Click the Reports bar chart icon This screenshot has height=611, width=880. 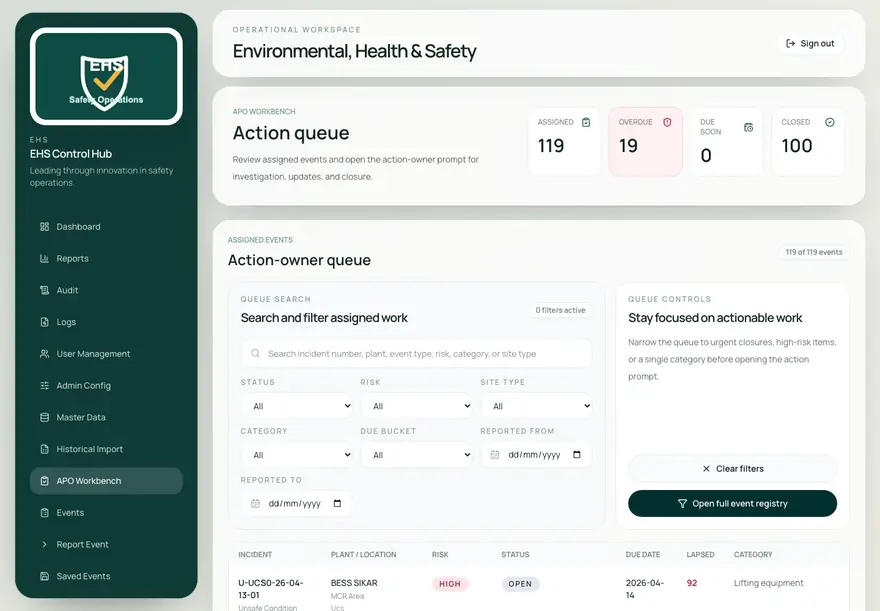click(44, 259)
